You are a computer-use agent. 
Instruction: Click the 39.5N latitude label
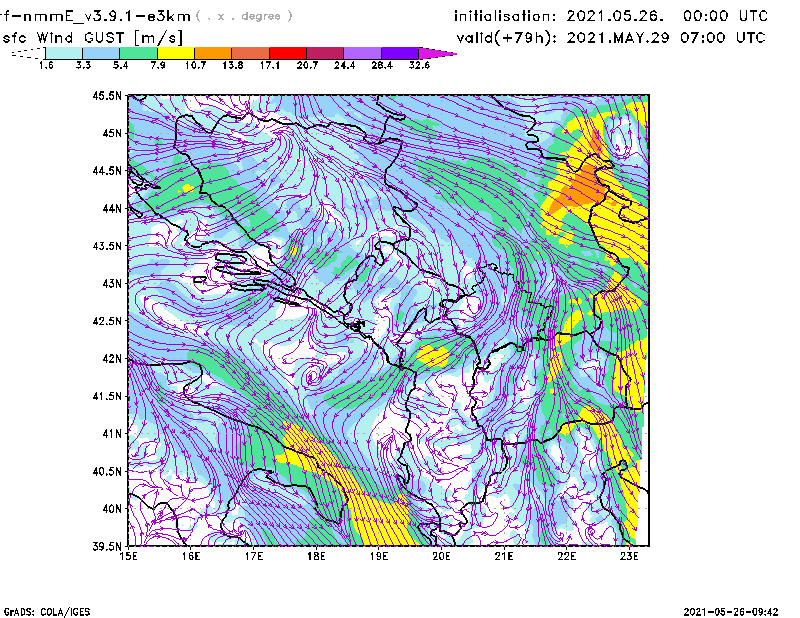point(107,547)
